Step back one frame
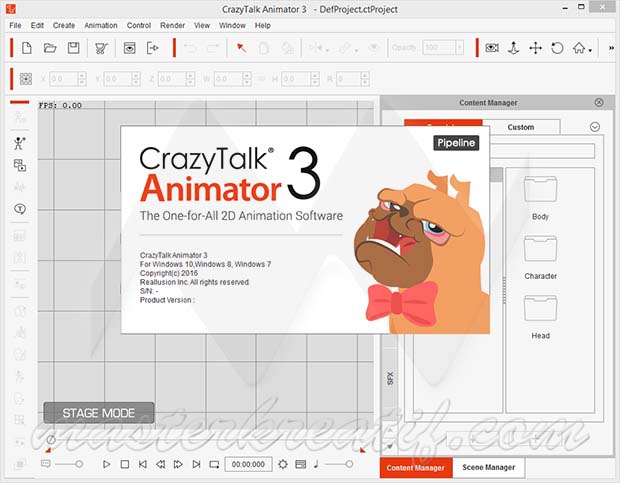The image size is (620, 483). coord(161,464)
